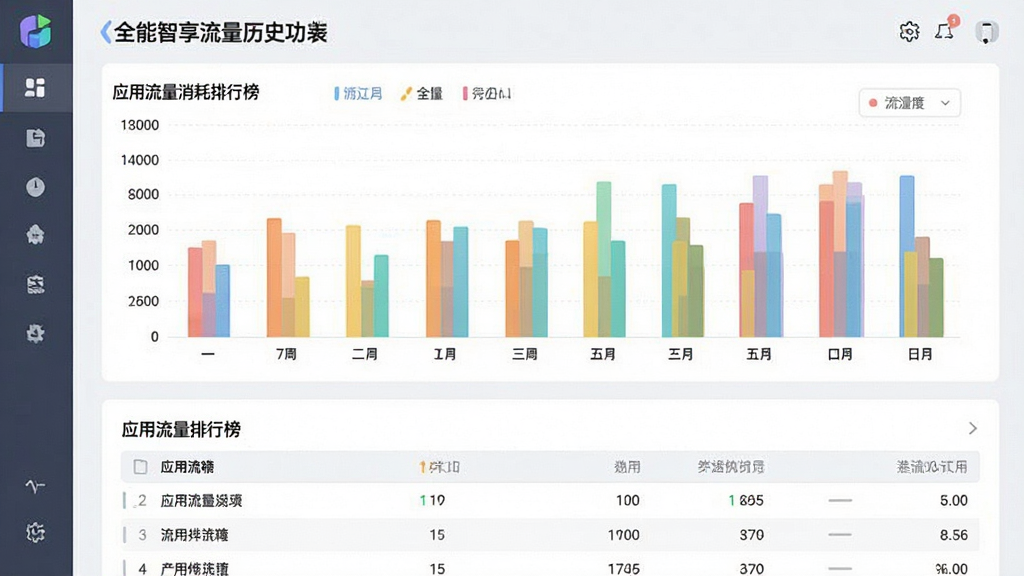The image size is (1024, 576).
Task: Select the row numbered 2 (应用流量)
Action: pyautogui.click(x=551, y=501)
